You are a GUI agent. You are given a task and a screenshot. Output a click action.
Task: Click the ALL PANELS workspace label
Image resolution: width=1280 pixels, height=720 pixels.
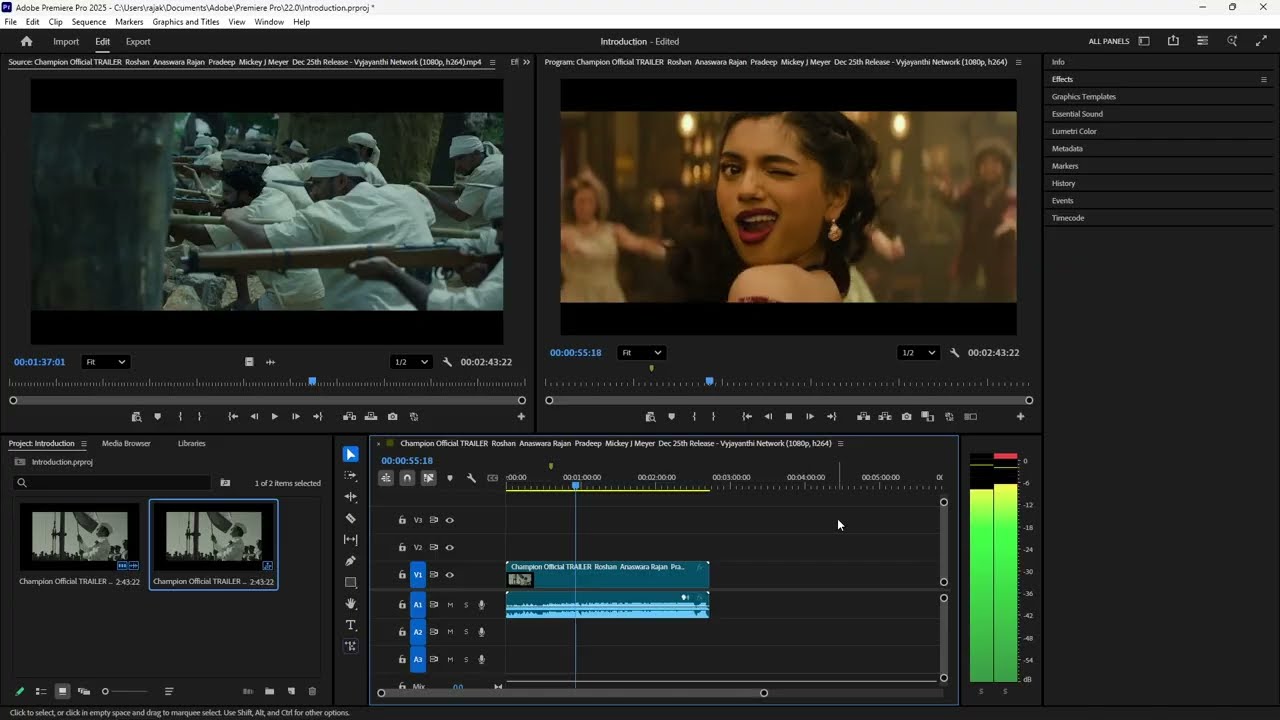1109,41
